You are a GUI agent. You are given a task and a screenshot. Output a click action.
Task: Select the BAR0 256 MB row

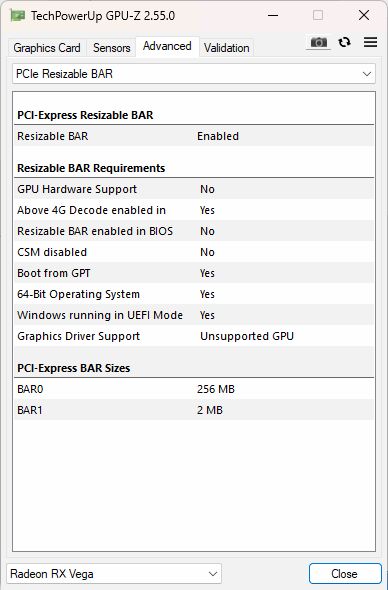pyautogui.click(x=195, y=389)
